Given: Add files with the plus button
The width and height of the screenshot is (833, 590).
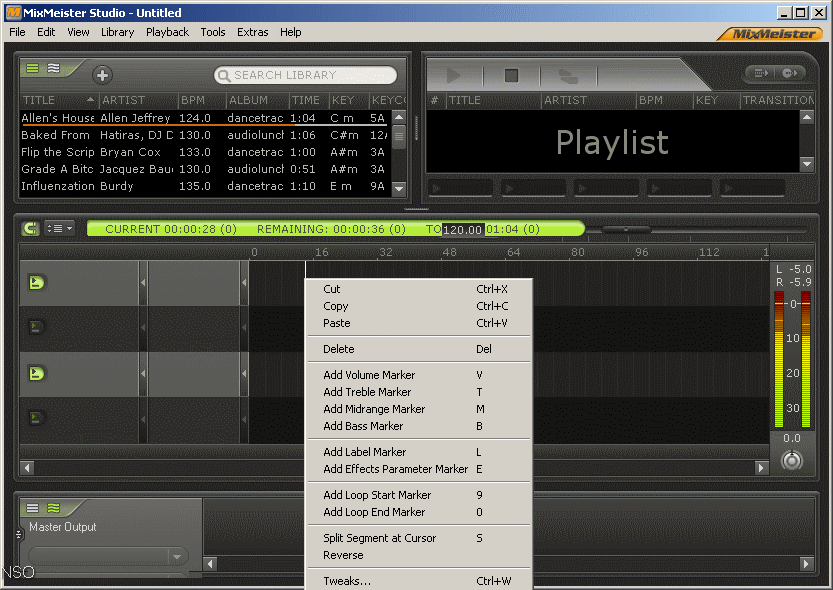Looking at the screenshot, I should (102, 75).
